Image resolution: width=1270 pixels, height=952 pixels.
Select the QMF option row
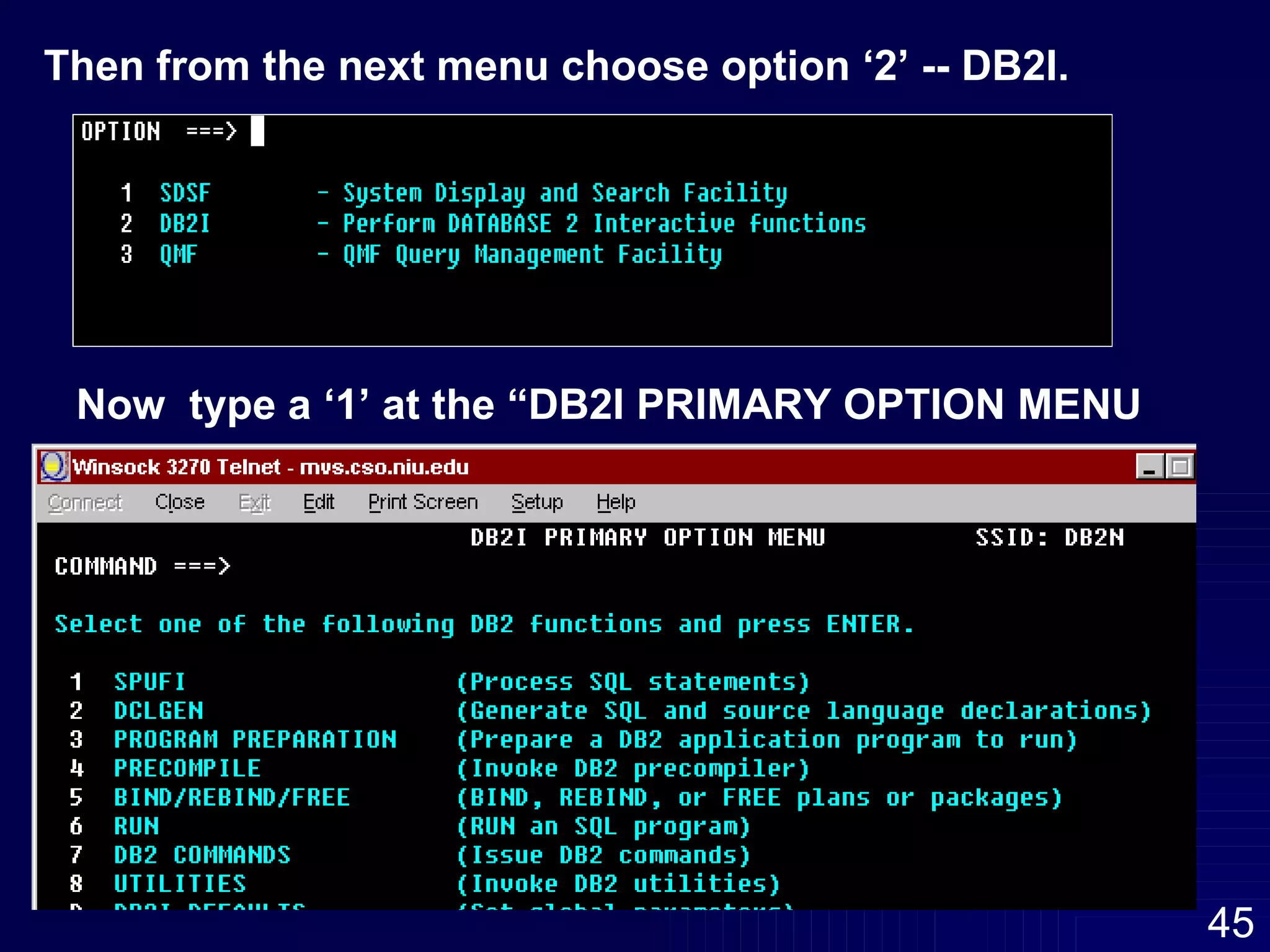tap(422, 255)
